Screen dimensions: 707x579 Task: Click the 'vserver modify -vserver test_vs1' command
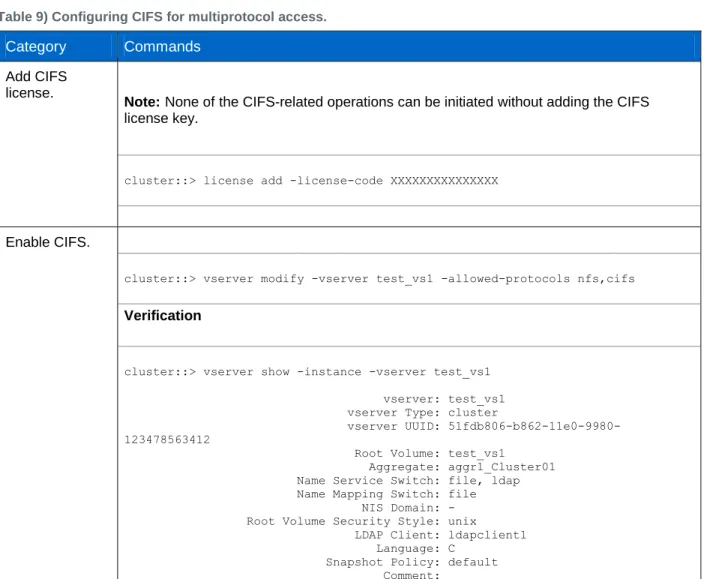379,279
